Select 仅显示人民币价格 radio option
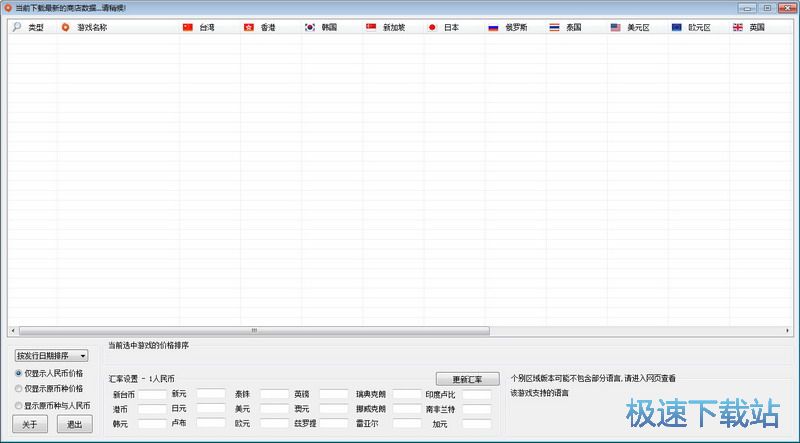 point(19,372)
